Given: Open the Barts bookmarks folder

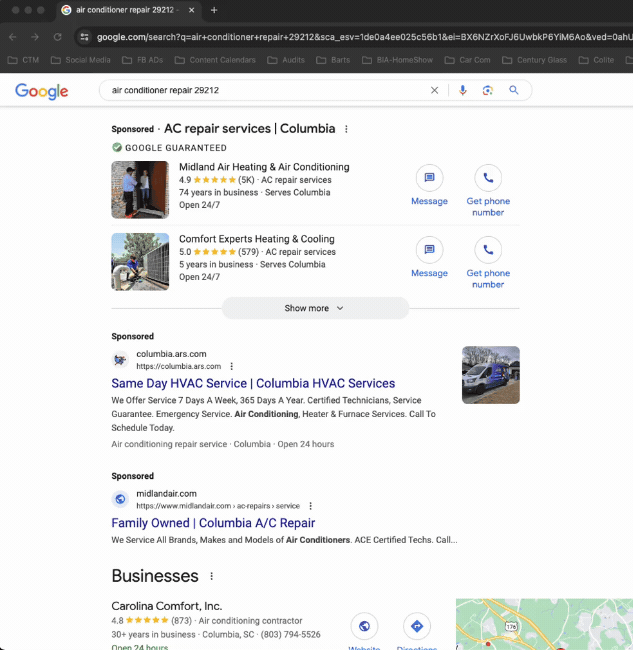Looking at the screenshot, I should [x=333, y=60].
